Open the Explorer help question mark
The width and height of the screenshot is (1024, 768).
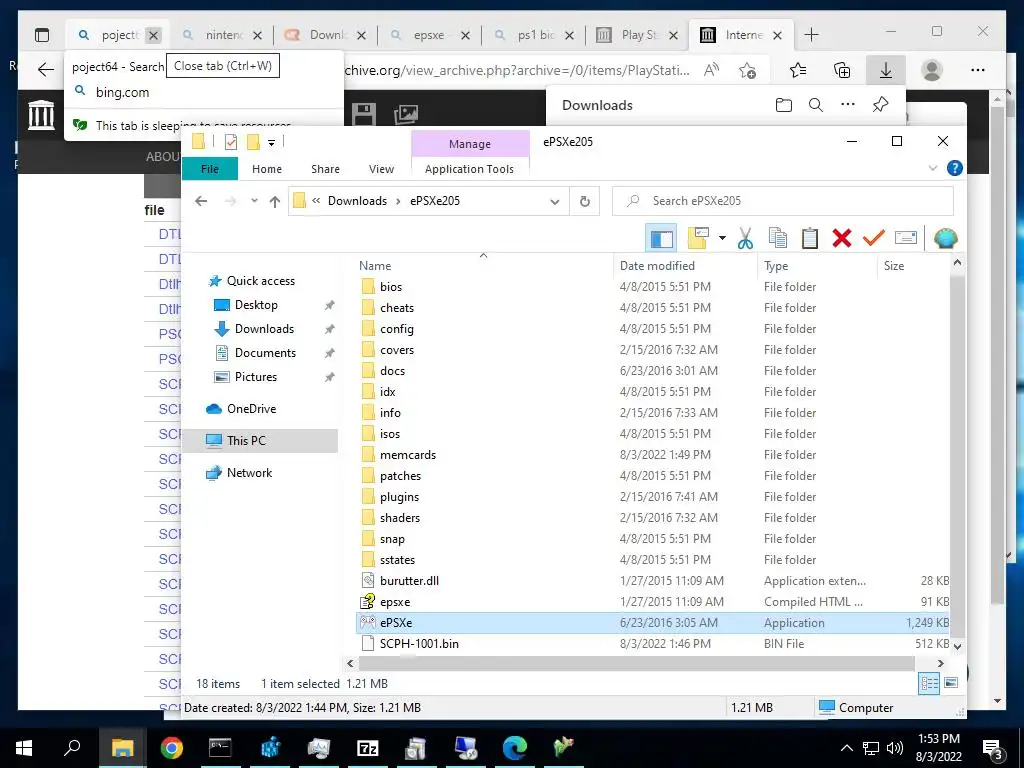tap(954, 168)
